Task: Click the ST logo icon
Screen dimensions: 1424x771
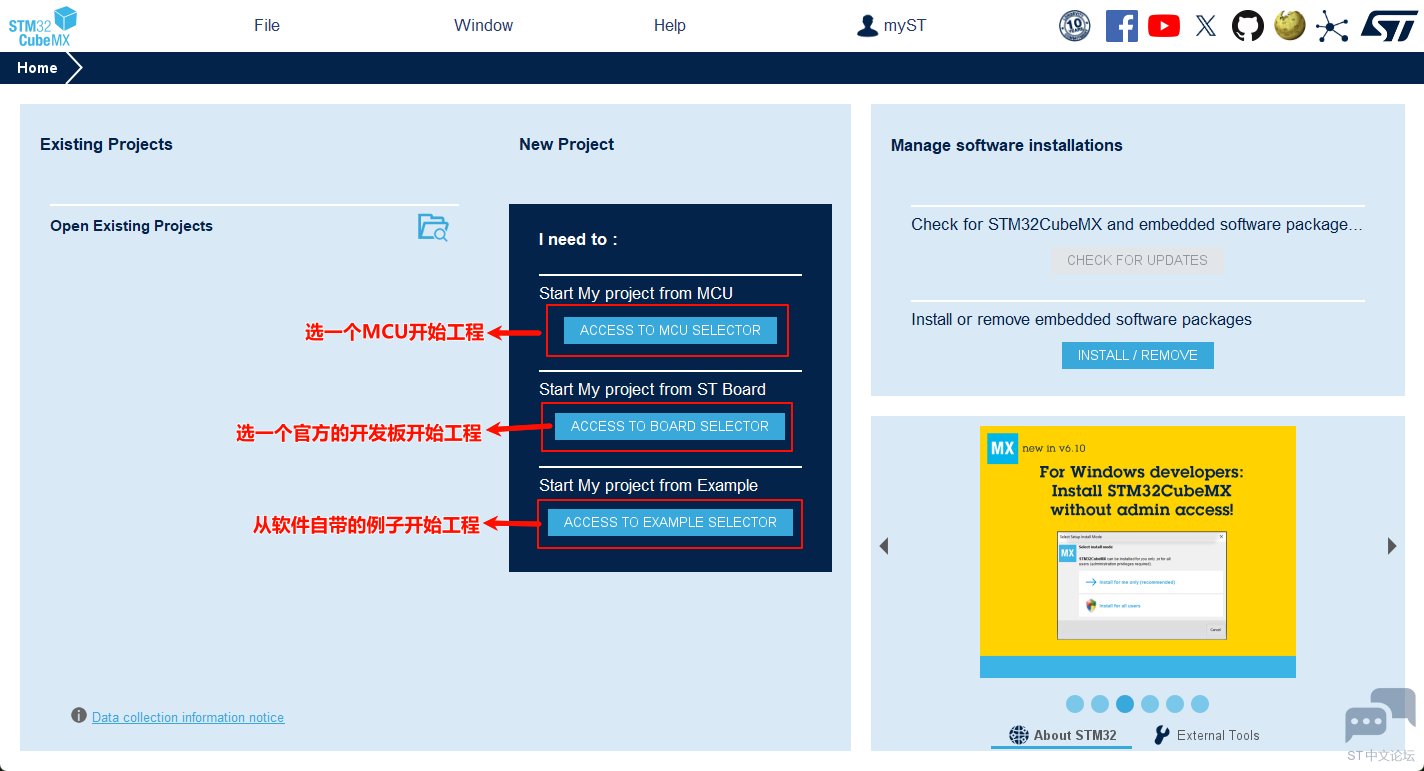Action: coord(1389,26)
